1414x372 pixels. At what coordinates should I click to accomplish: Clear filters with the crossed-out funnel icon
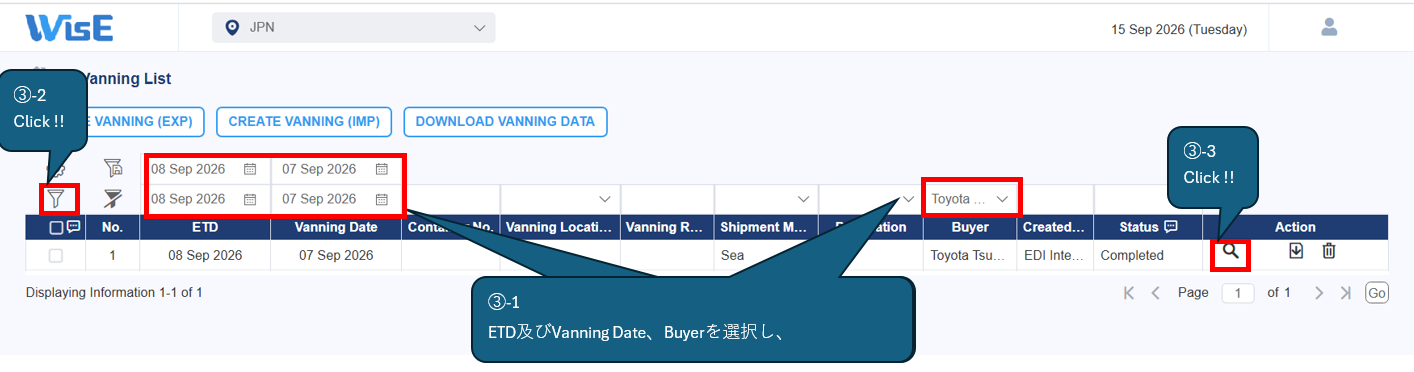113,199
